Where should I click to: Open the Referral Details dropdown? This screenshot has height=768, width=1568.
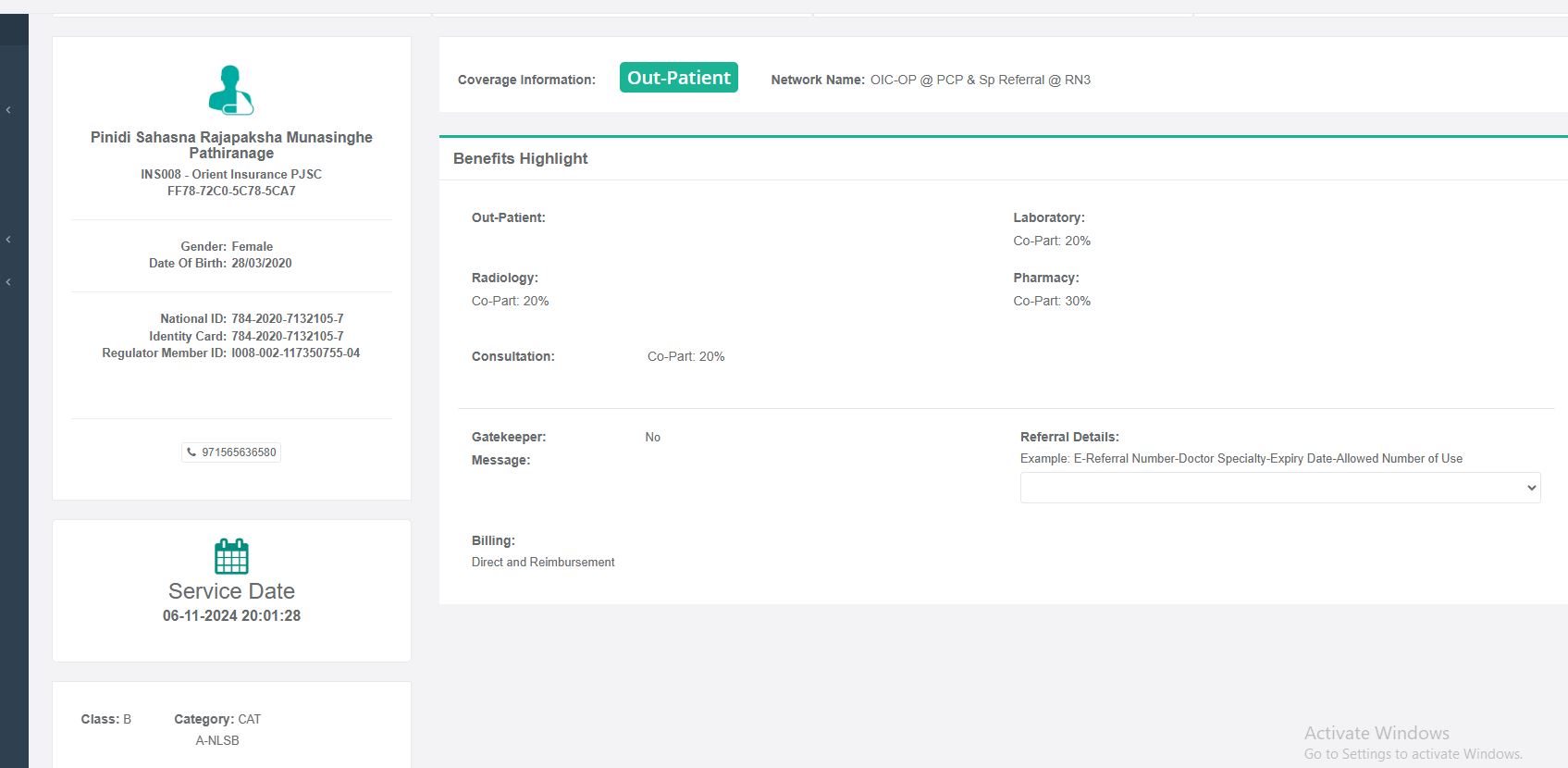(1279, 488)
